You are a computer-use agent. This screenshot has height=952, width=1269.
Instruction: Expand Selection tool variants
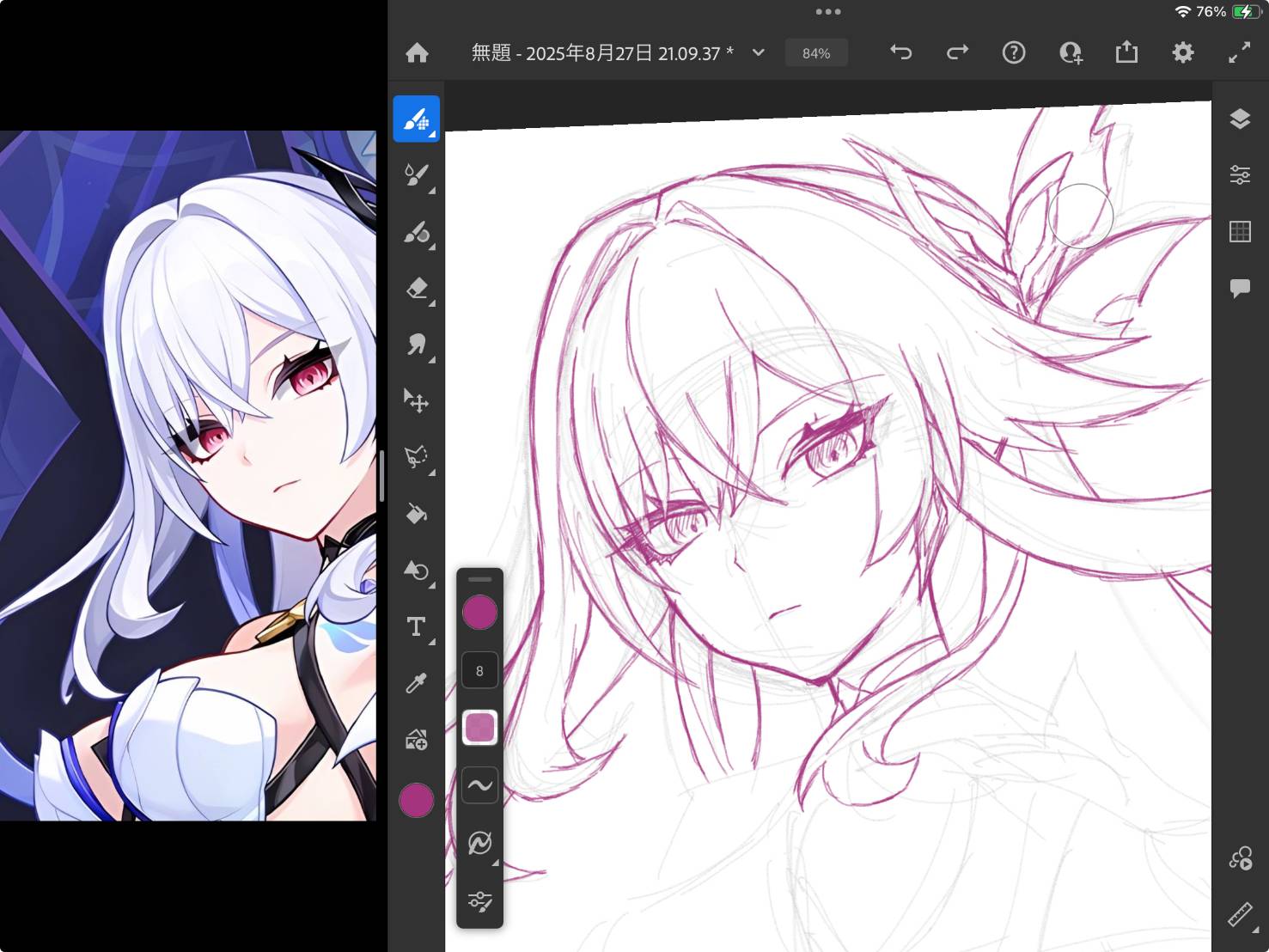[x=432, y=473]
